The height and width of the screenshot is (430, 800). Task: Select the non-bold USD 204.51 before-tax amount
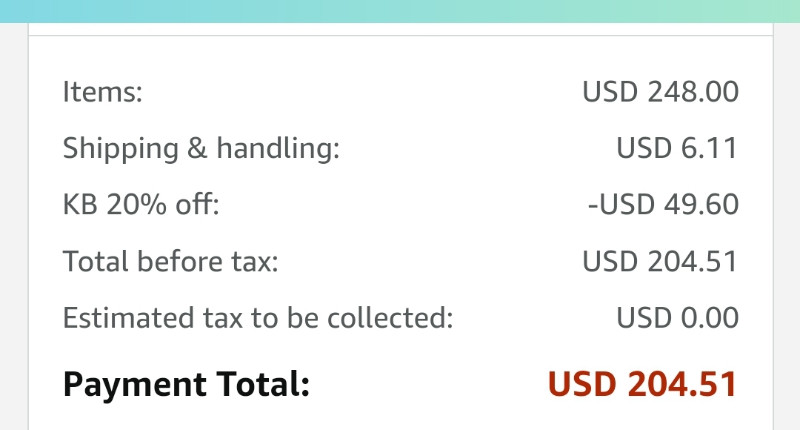pyautogui.click(x=660, y=261)
